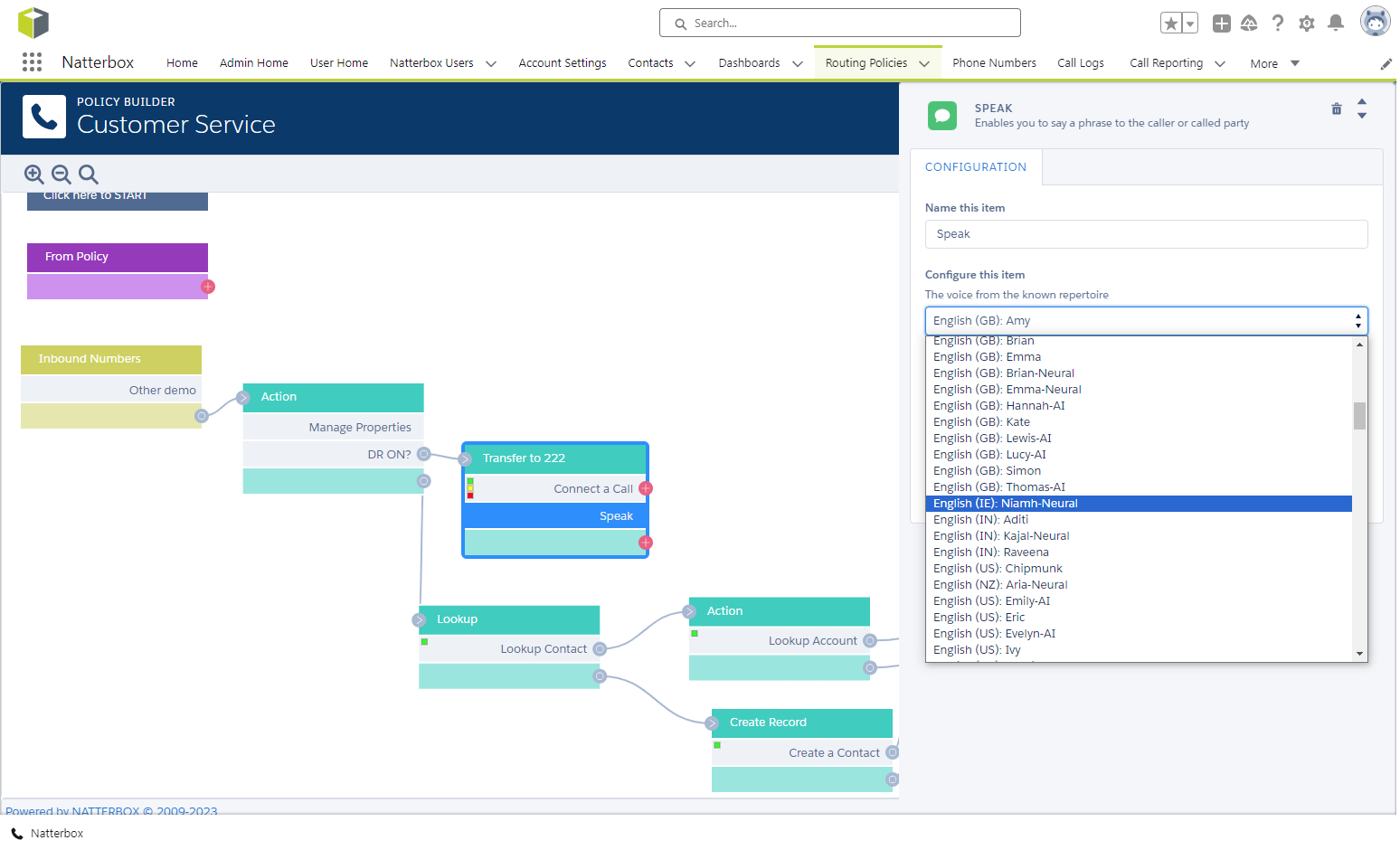Click the zoom out magnifier icon

pyautogui.click(x=61, y=175)
